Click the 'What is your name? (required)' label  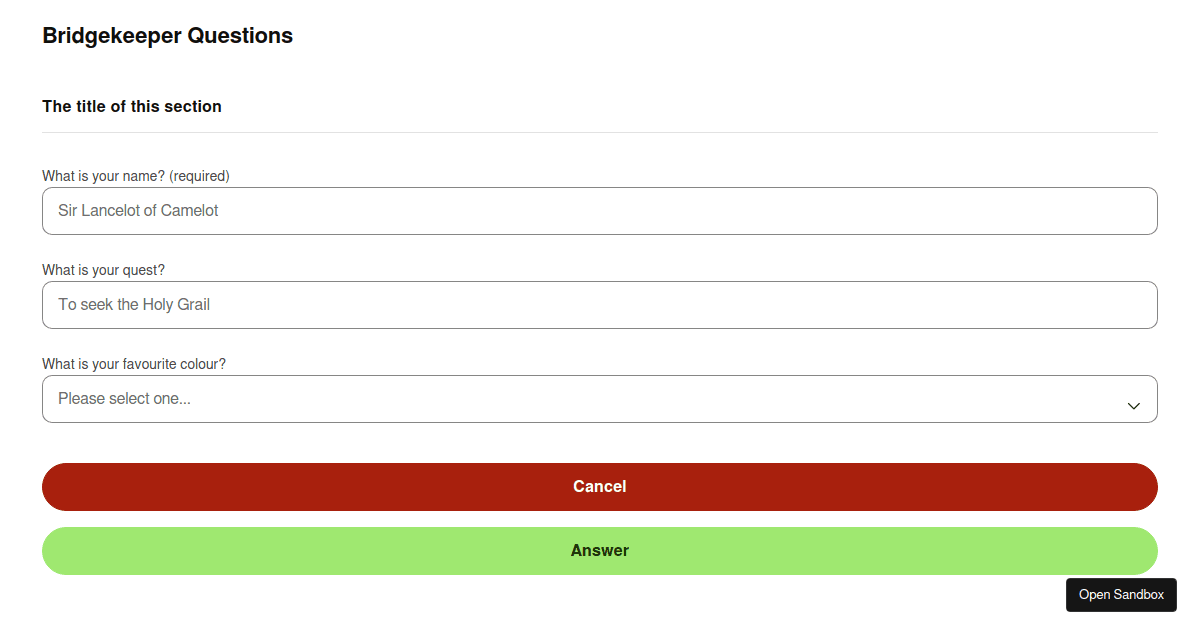[x=136, y=176]
